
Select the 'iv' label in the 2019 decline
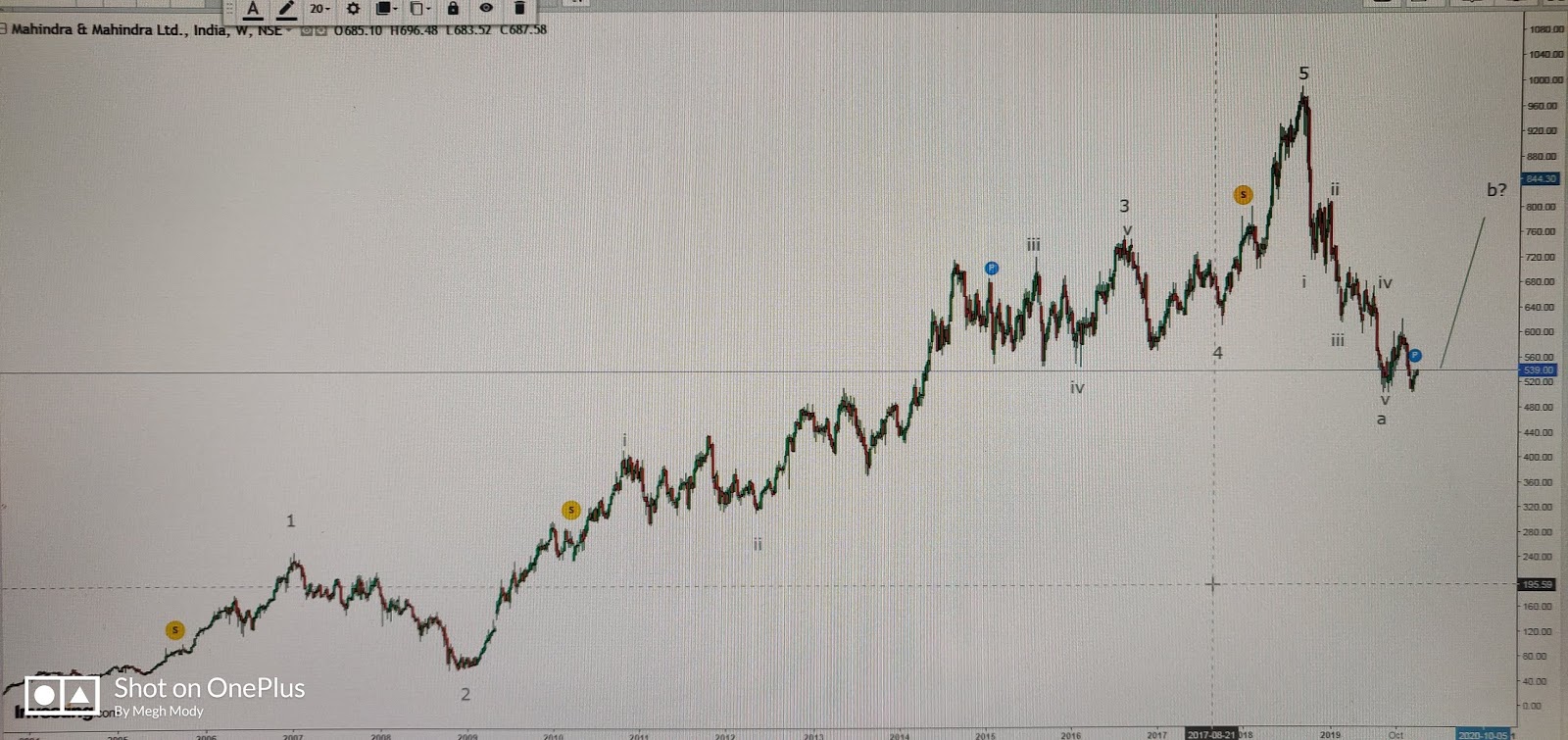[1385, 282]
